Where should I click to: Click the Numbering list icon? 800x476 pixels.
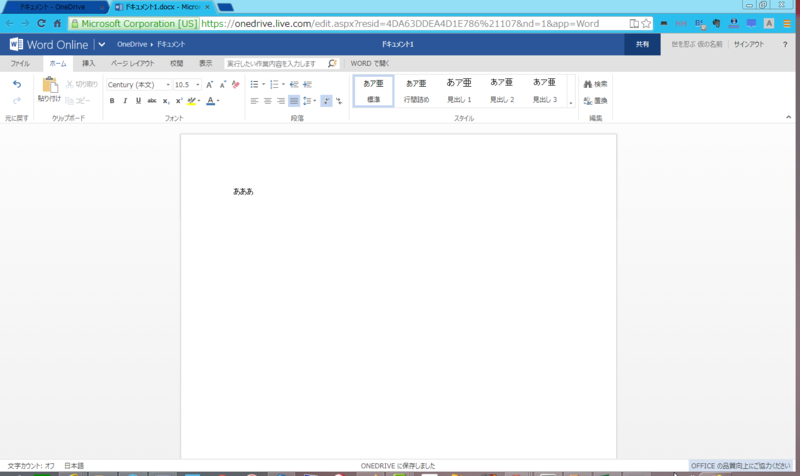point(274,84)
